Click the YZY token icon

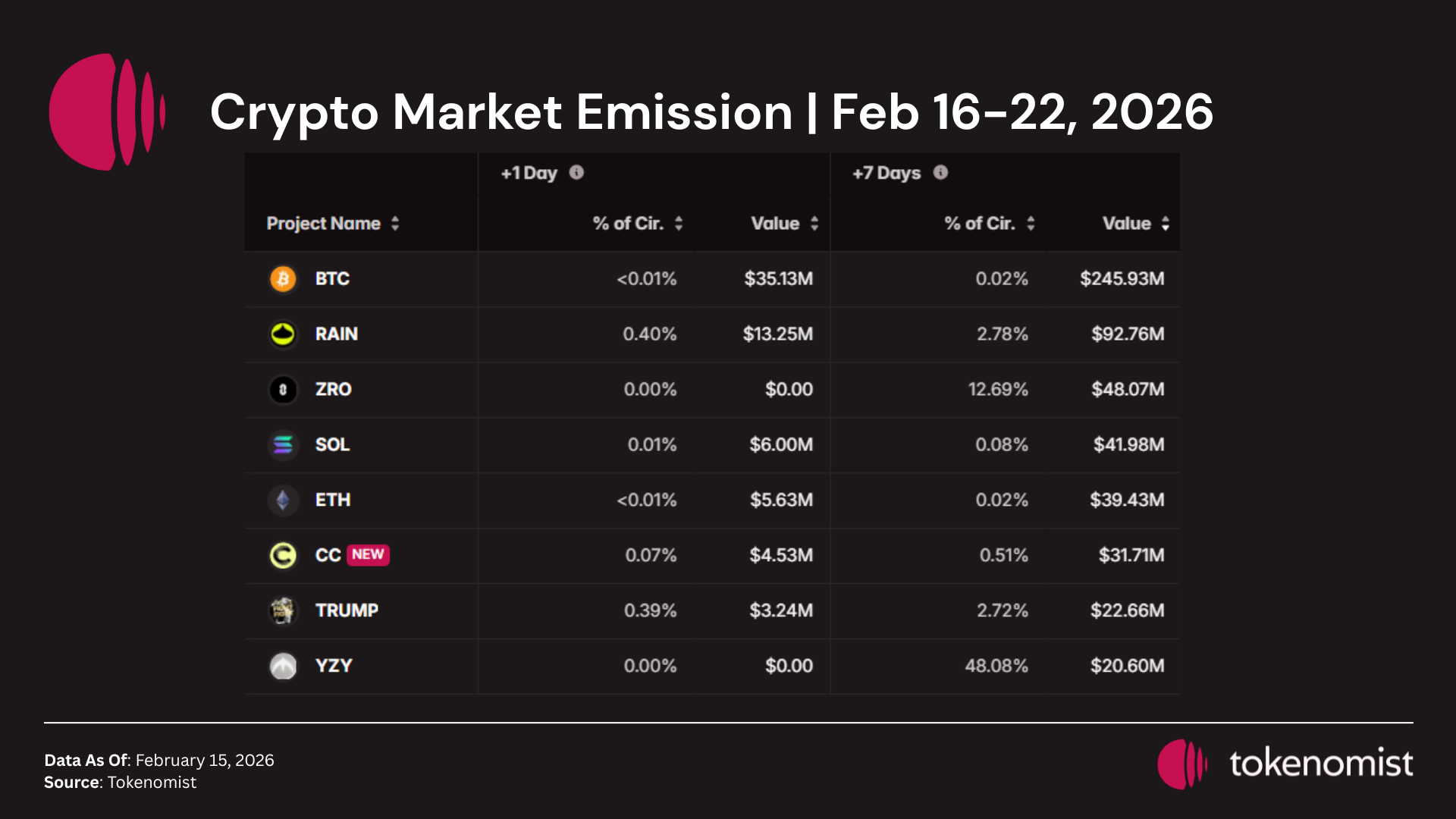click(283, 666)
